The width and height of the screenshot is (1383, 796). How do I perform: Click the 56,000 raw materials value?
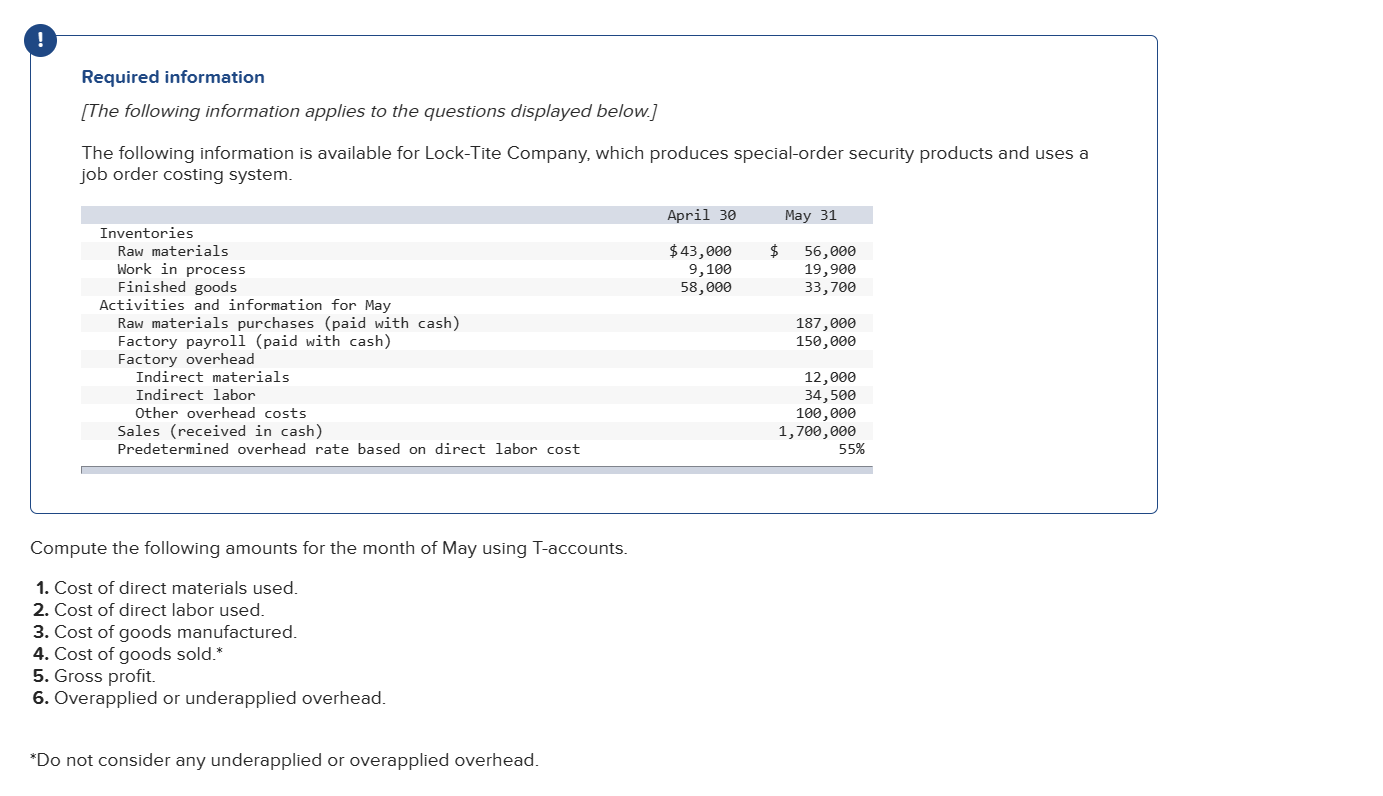tap(830, 251)
